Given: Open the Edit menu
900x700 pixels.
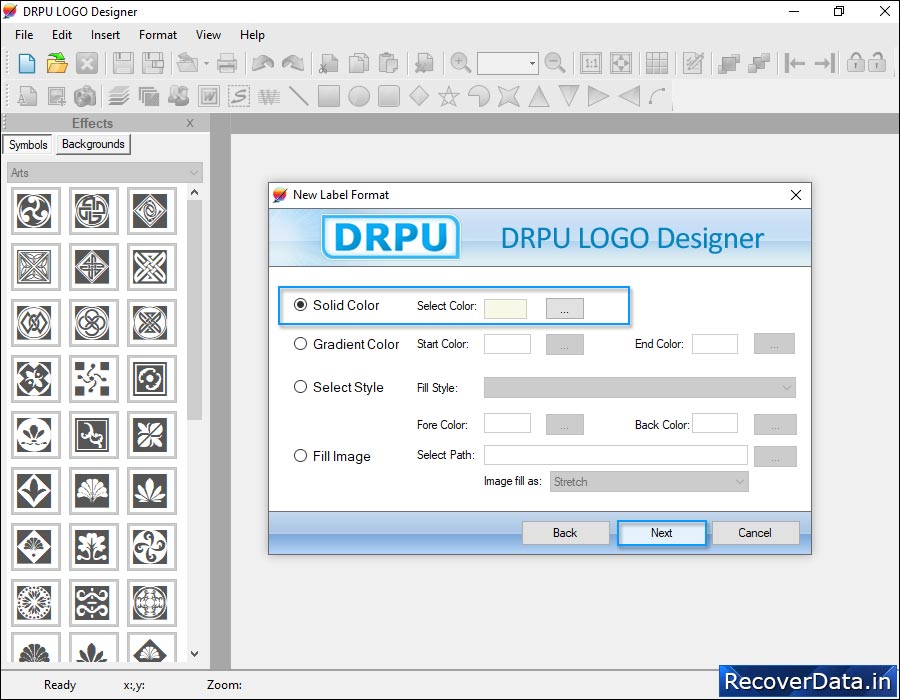Looking at the screenshot, I should (62, 35).
